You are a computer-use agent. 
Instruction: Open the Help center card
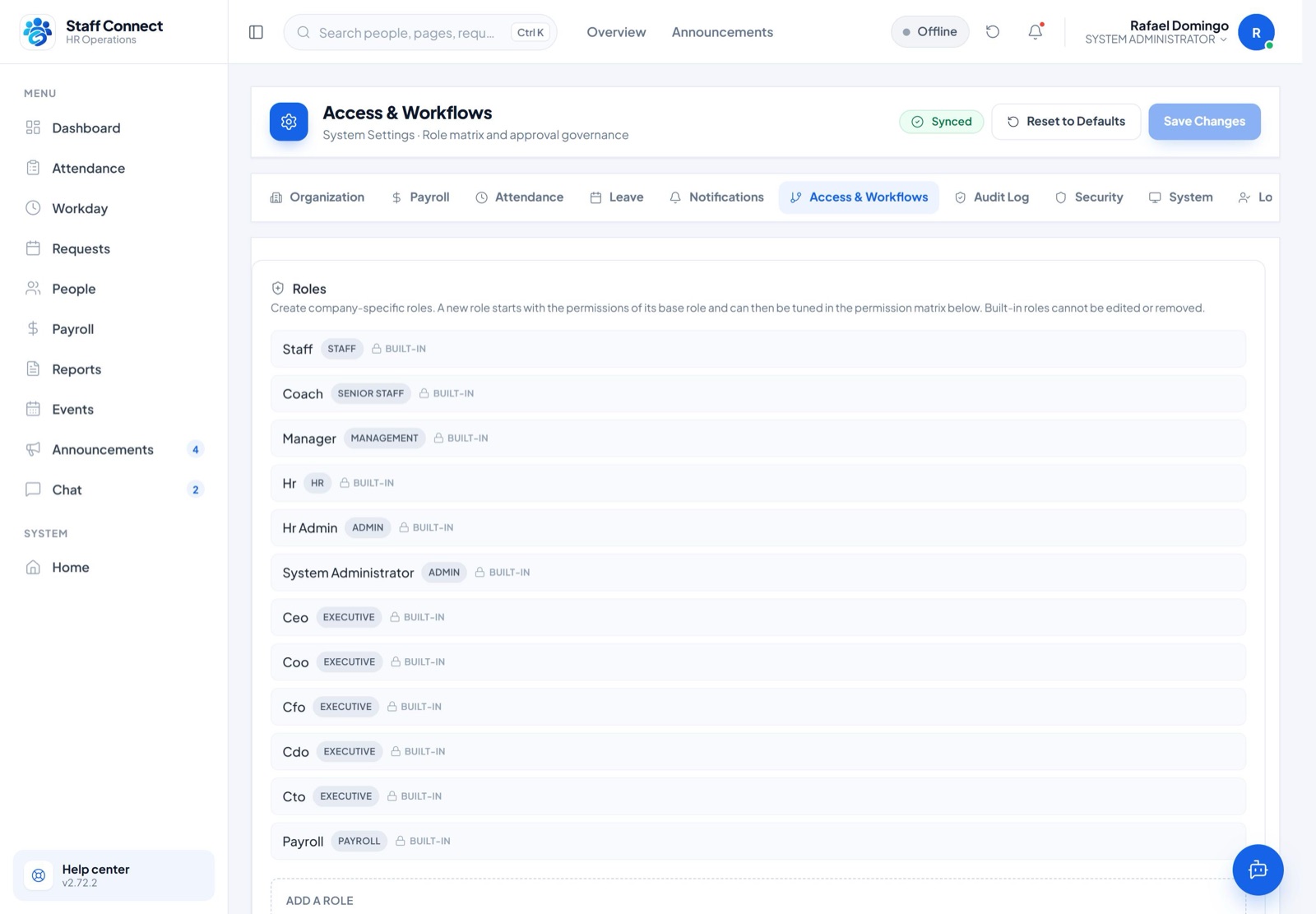coord(114,875)
